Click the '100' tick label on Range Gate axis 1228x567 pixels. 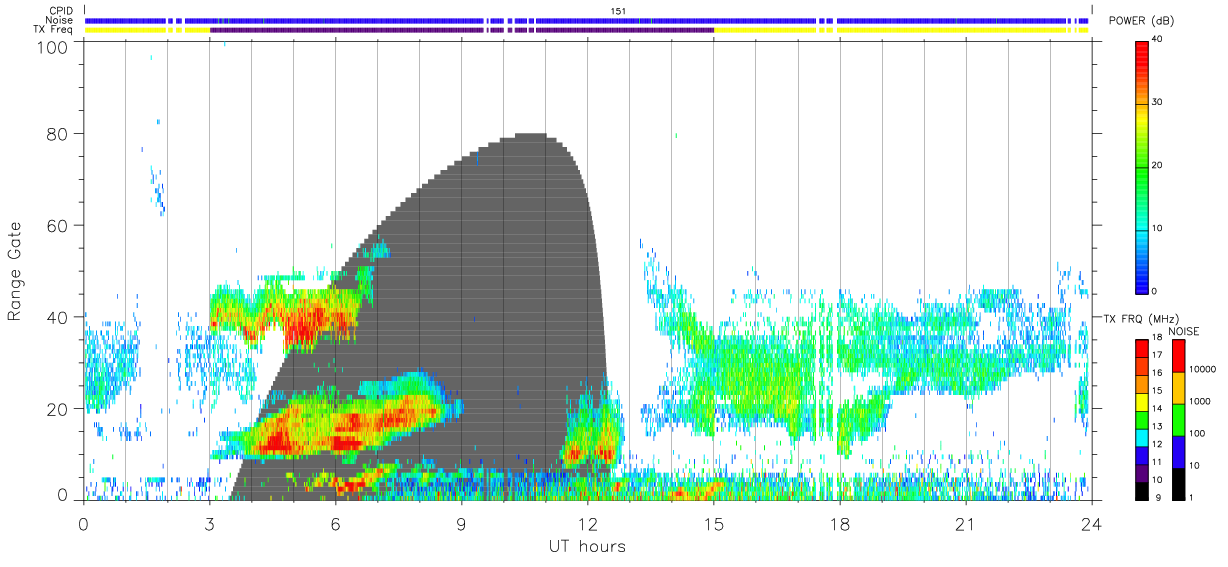point(51,46)
